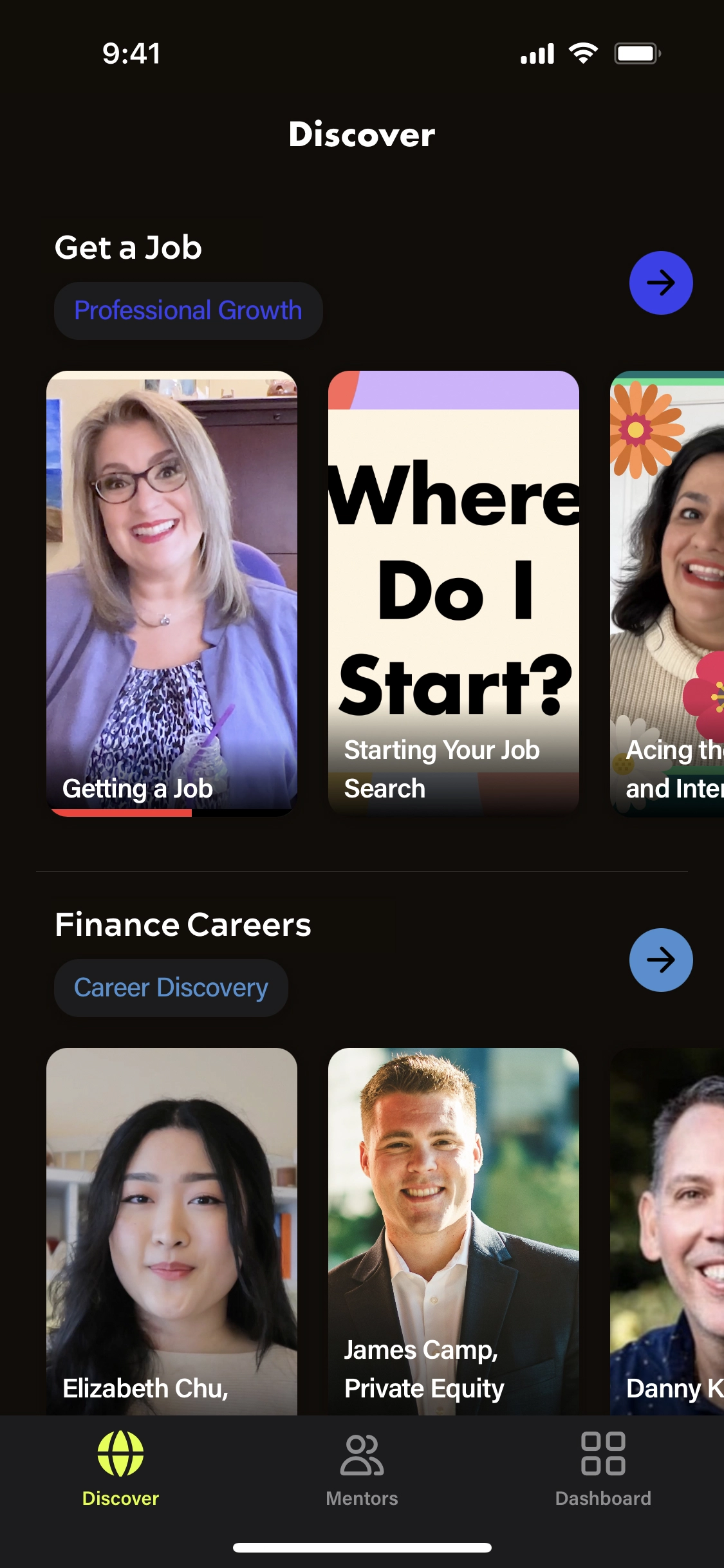The width and height of the screenshot is (724, 1568).
Task: Tap the Dashboard grid icon
Action: [603, 1453]
